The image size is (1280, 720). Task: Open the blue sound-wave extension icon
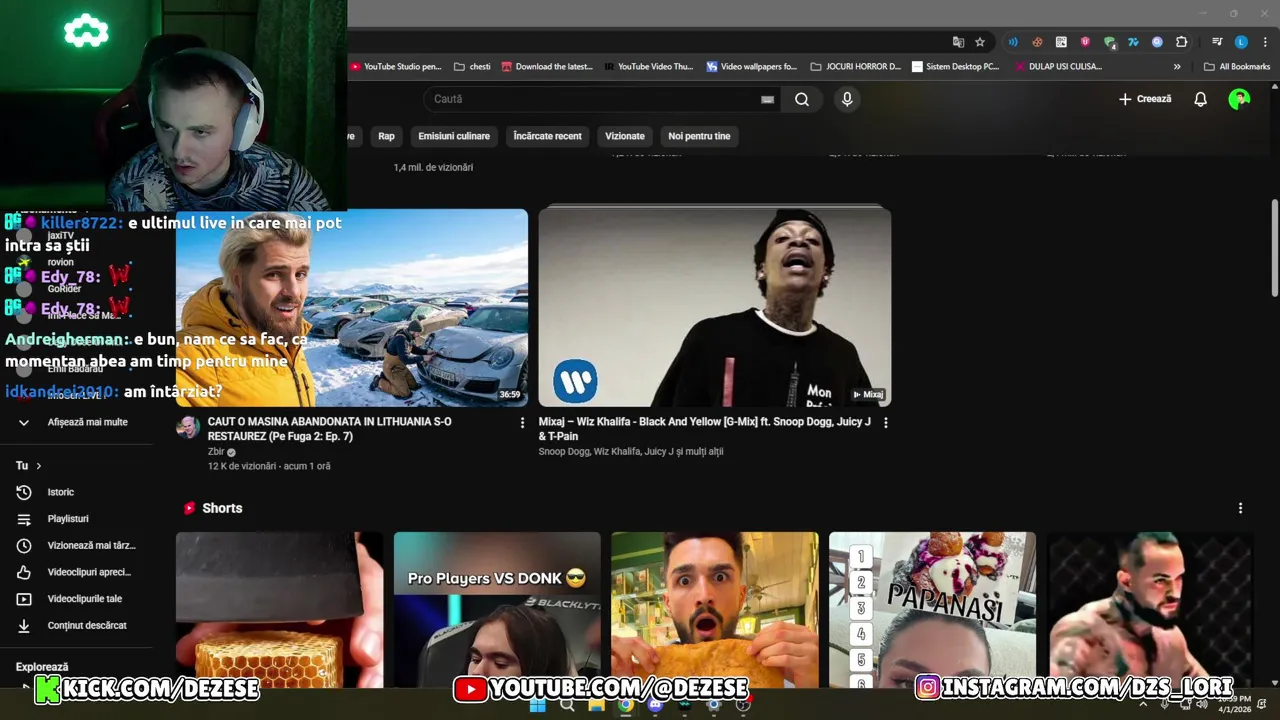[1013, 42]
